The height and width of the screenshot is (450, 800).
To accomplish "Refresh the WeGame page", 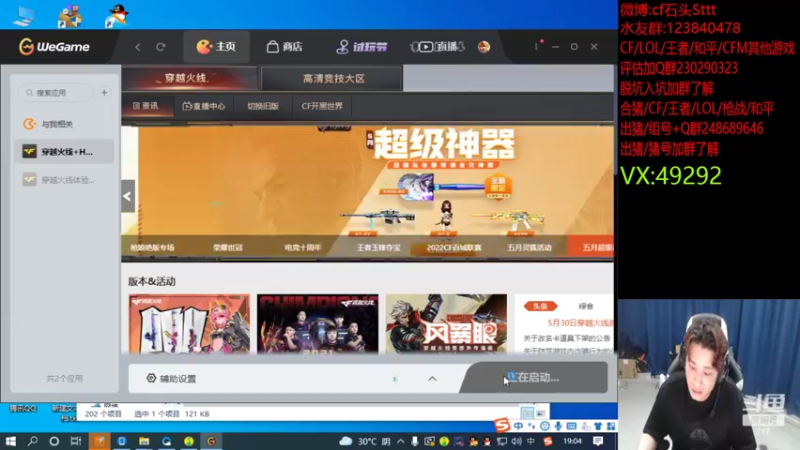I will [161, 47].
